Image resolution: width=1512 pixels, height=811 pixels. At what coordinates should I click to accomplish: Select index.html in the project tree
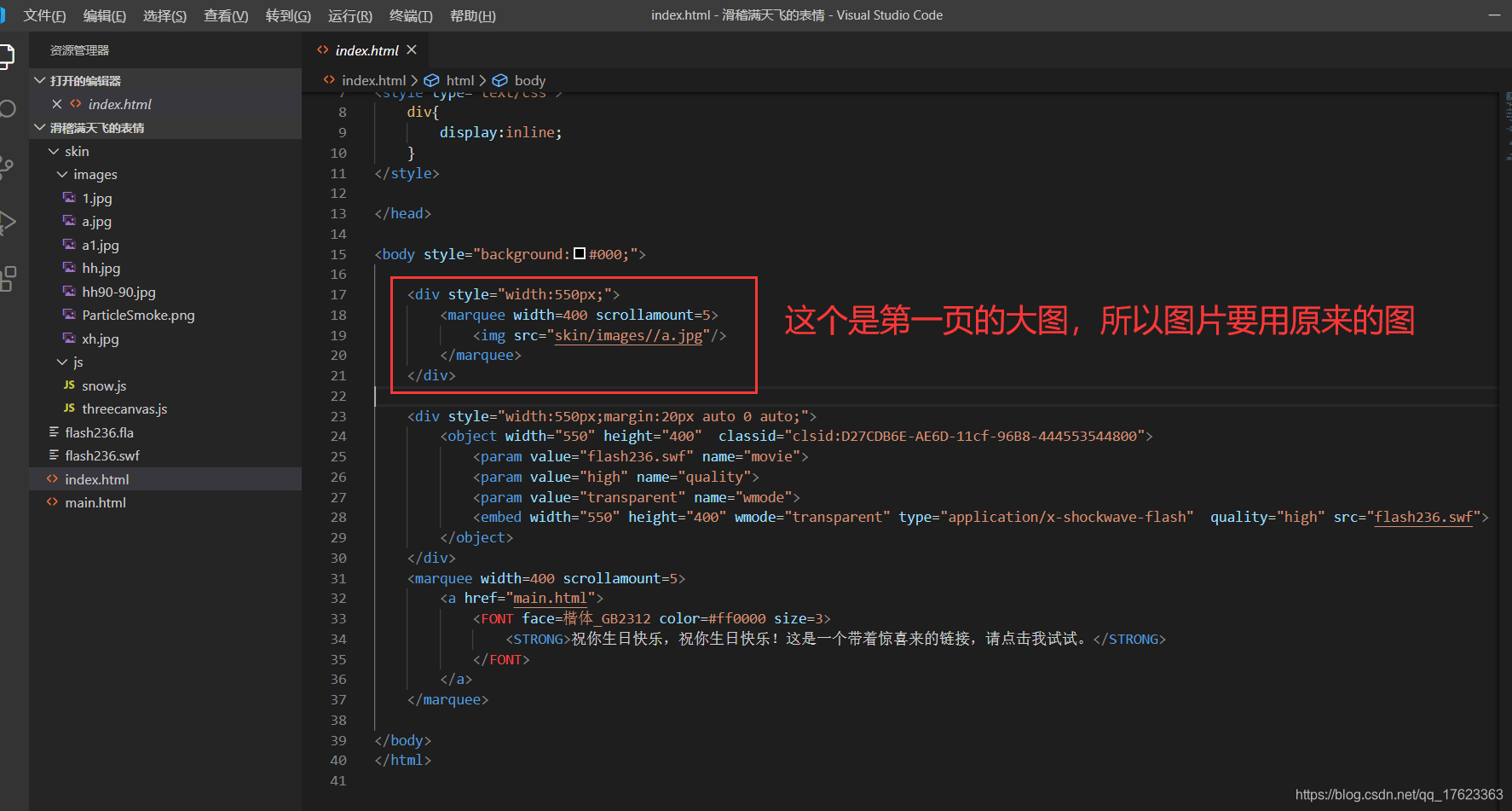tap(165, 479)
